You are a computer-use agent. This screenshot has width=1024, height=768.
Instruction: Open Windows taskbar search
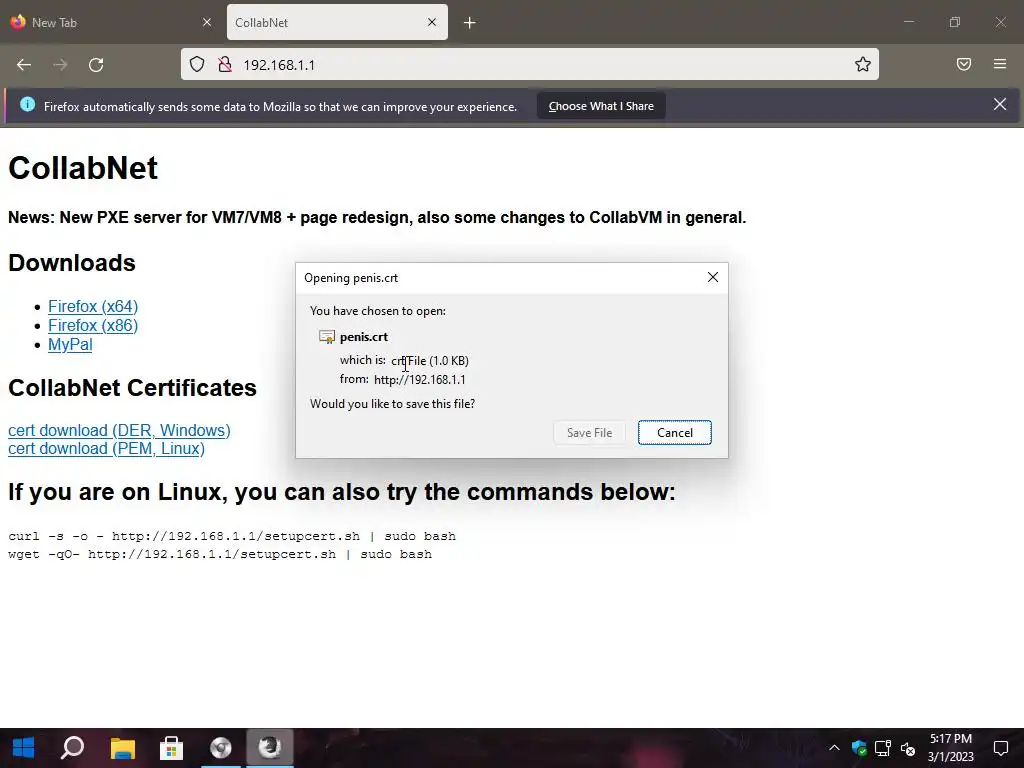point(72,747)
